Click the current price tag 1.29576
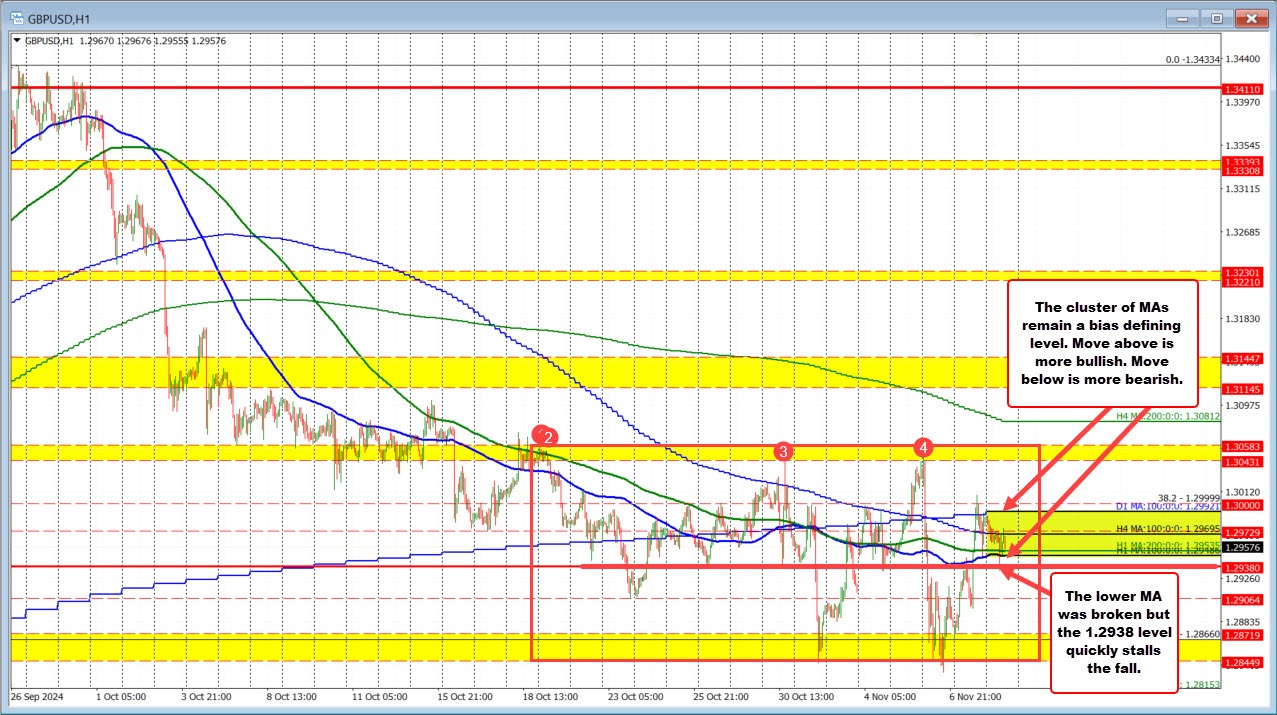 1242,547
